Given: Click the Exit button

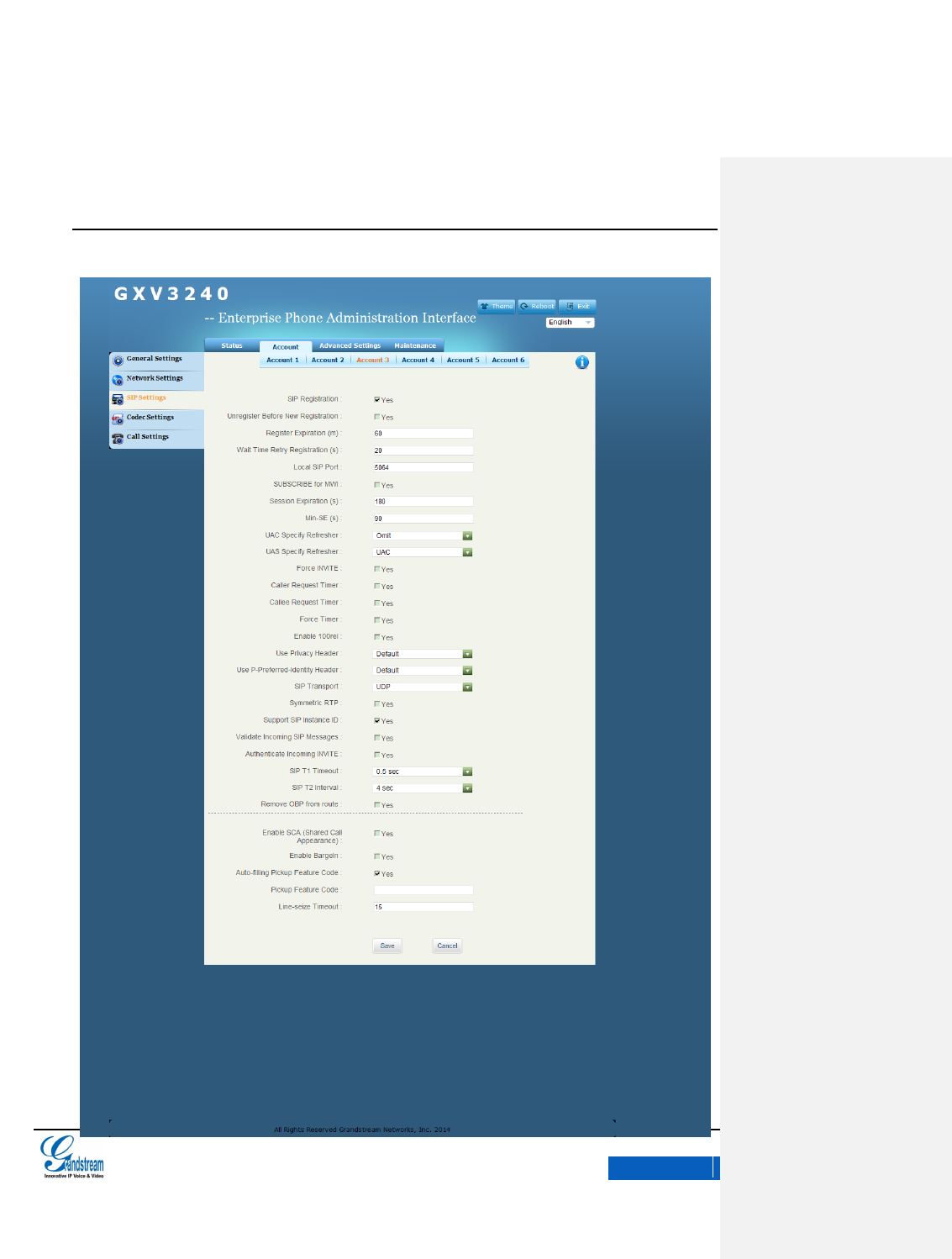Looking at the screenshot, I should [577, 306].
